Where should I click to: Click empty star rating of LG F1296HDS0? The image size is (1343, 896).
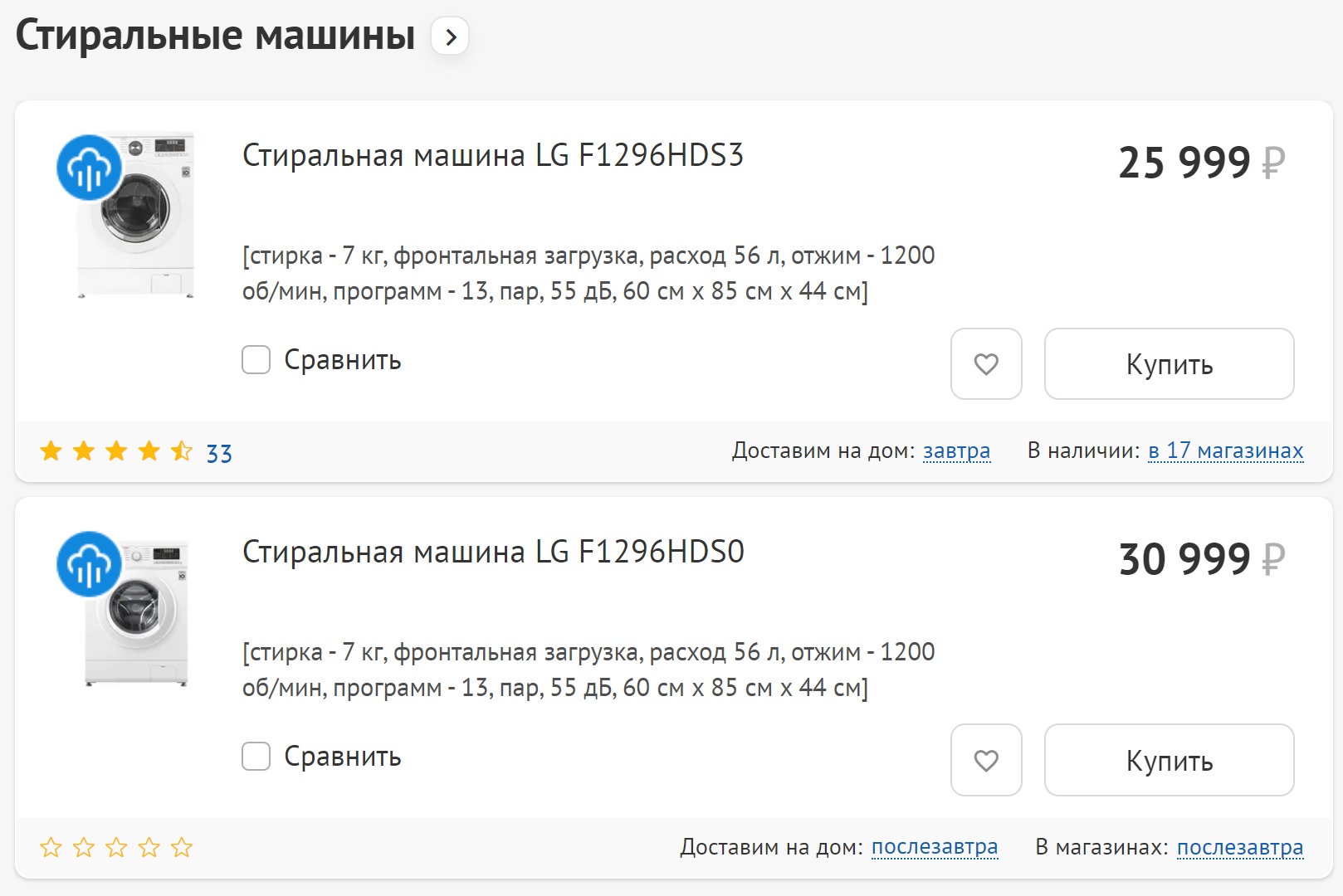point(116,848)
